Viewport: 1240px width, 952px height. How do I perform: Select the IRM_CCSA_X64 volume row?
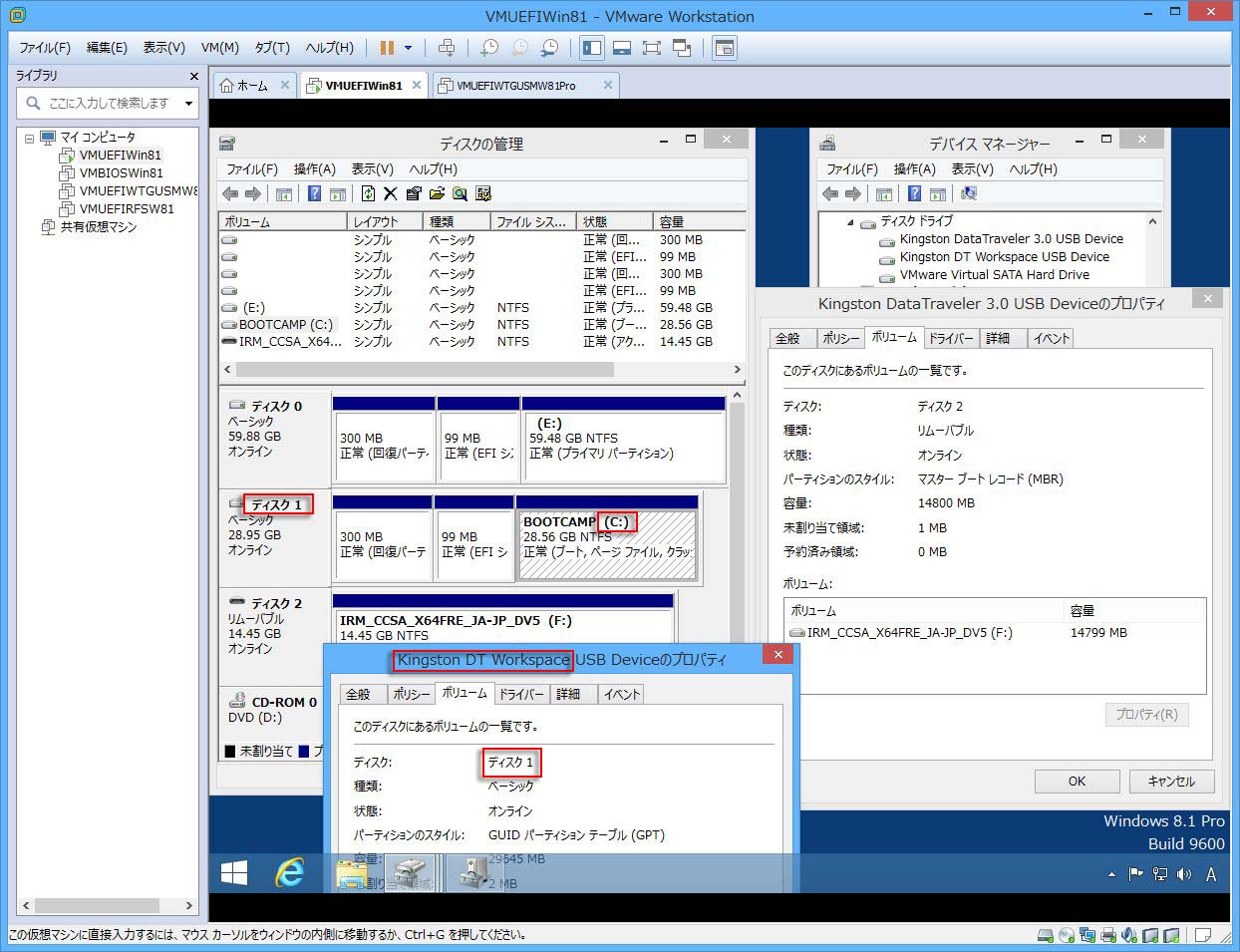pos(481,342)
